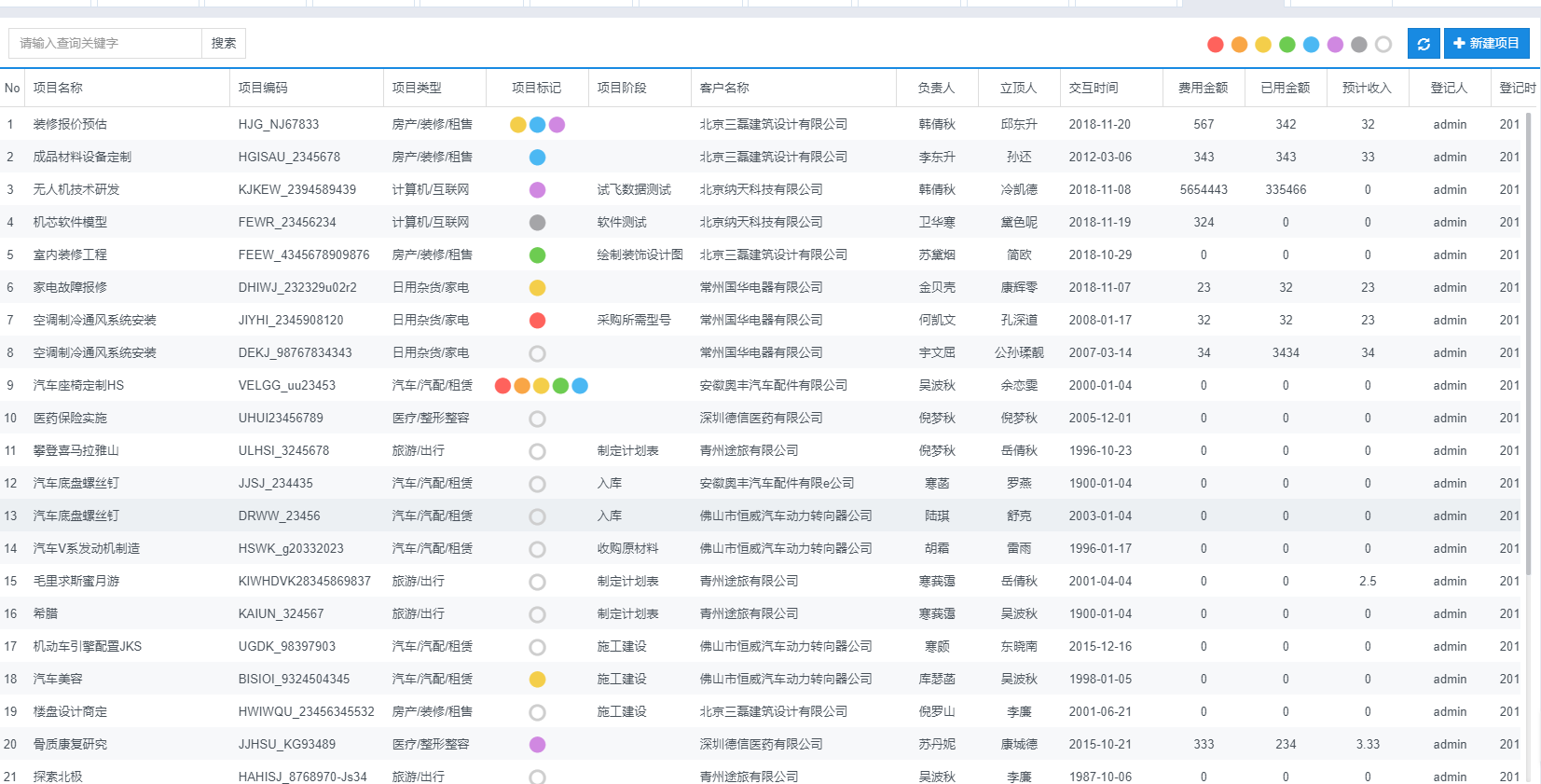Open project 毛里求斯蜜月游
The image size is (1541, 784).
(x=76, y=581)
